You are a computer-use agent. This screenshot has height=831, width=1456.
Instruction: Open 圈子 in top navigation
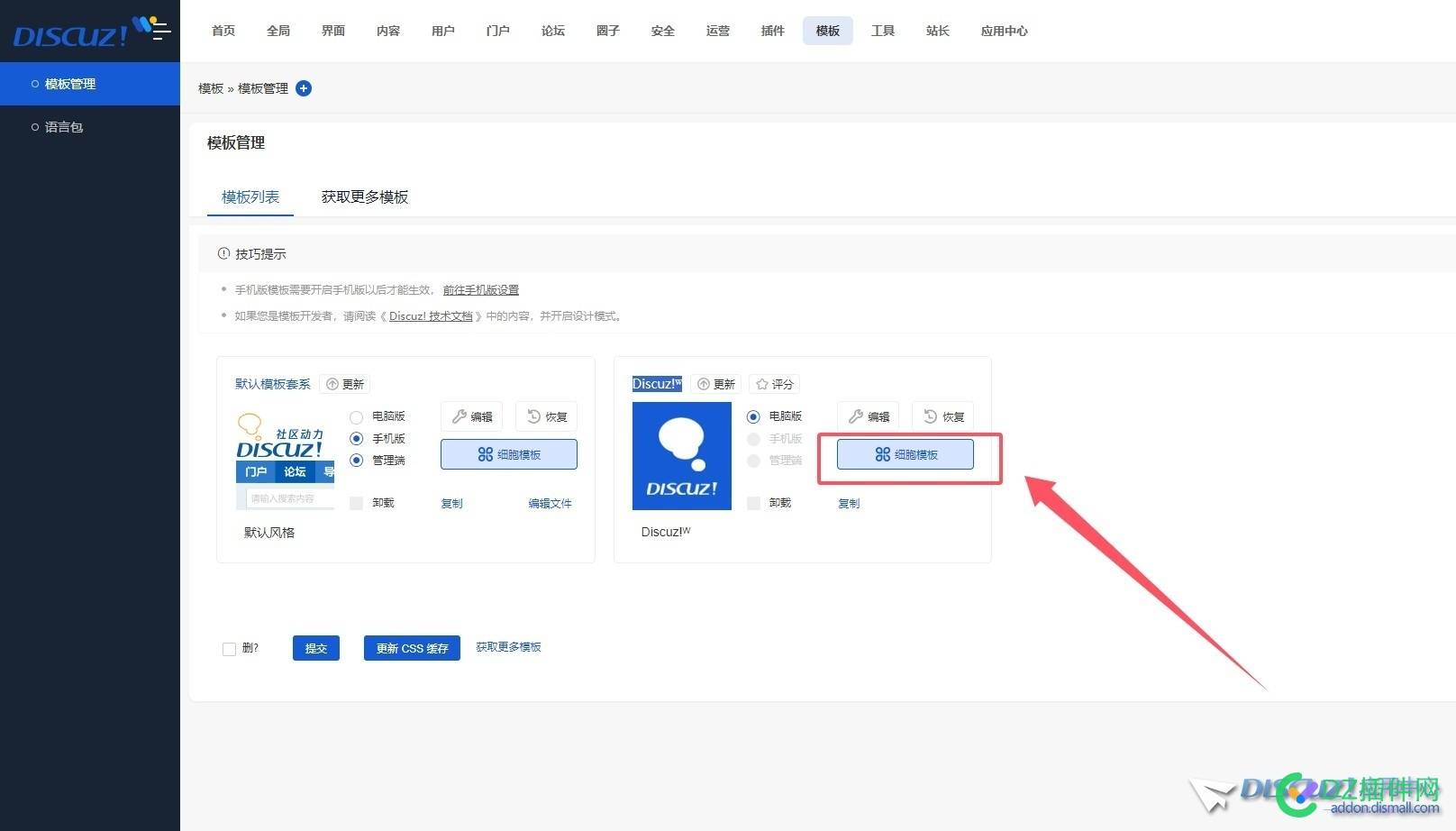pyautogui.click(x=608, y=31)
